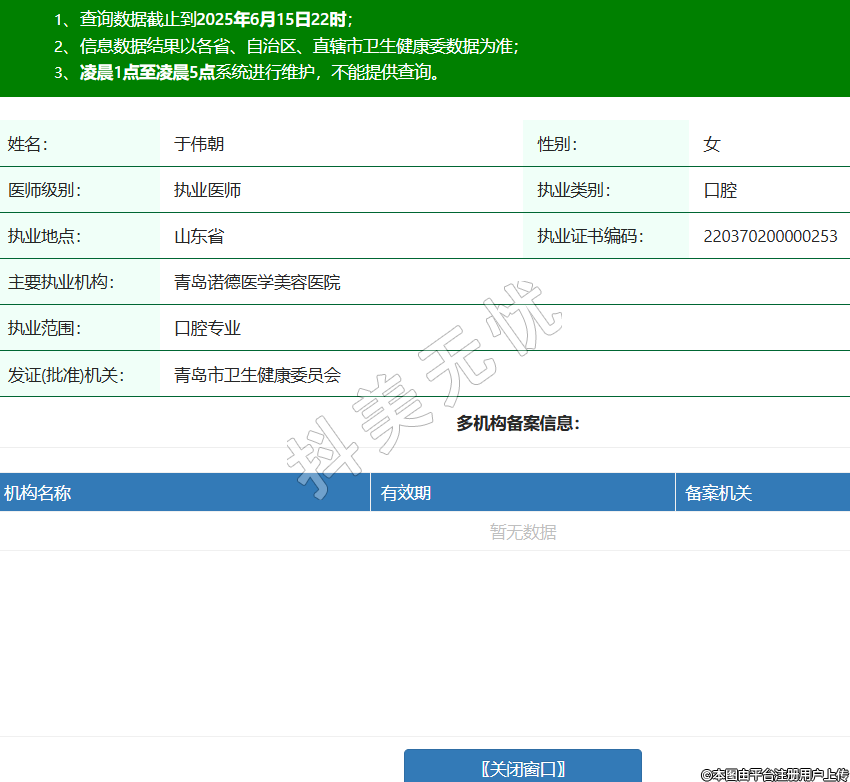Image resolution: width=850 pixels, height=782 pixels.
Task: Click the 执业类别 value 口腔
Action: tap(720, 190)
